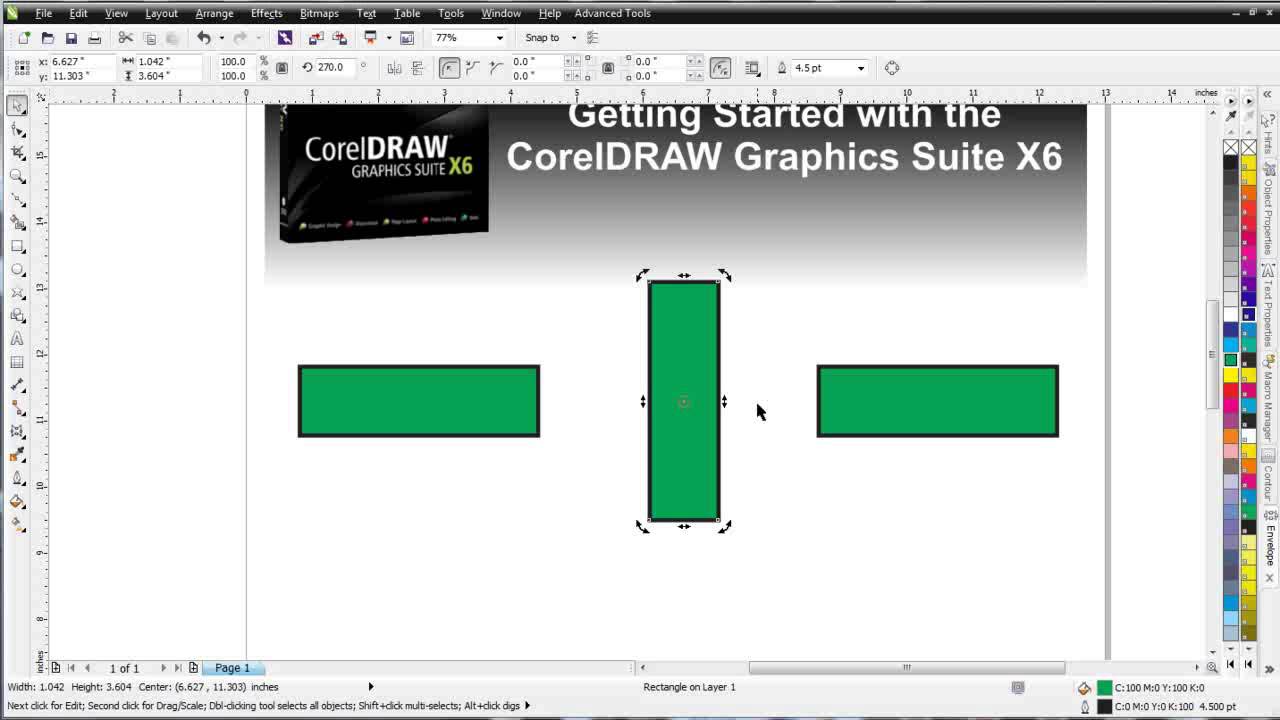
Task: Select the Color Eyedropper tool
Action: pos(17,455)
